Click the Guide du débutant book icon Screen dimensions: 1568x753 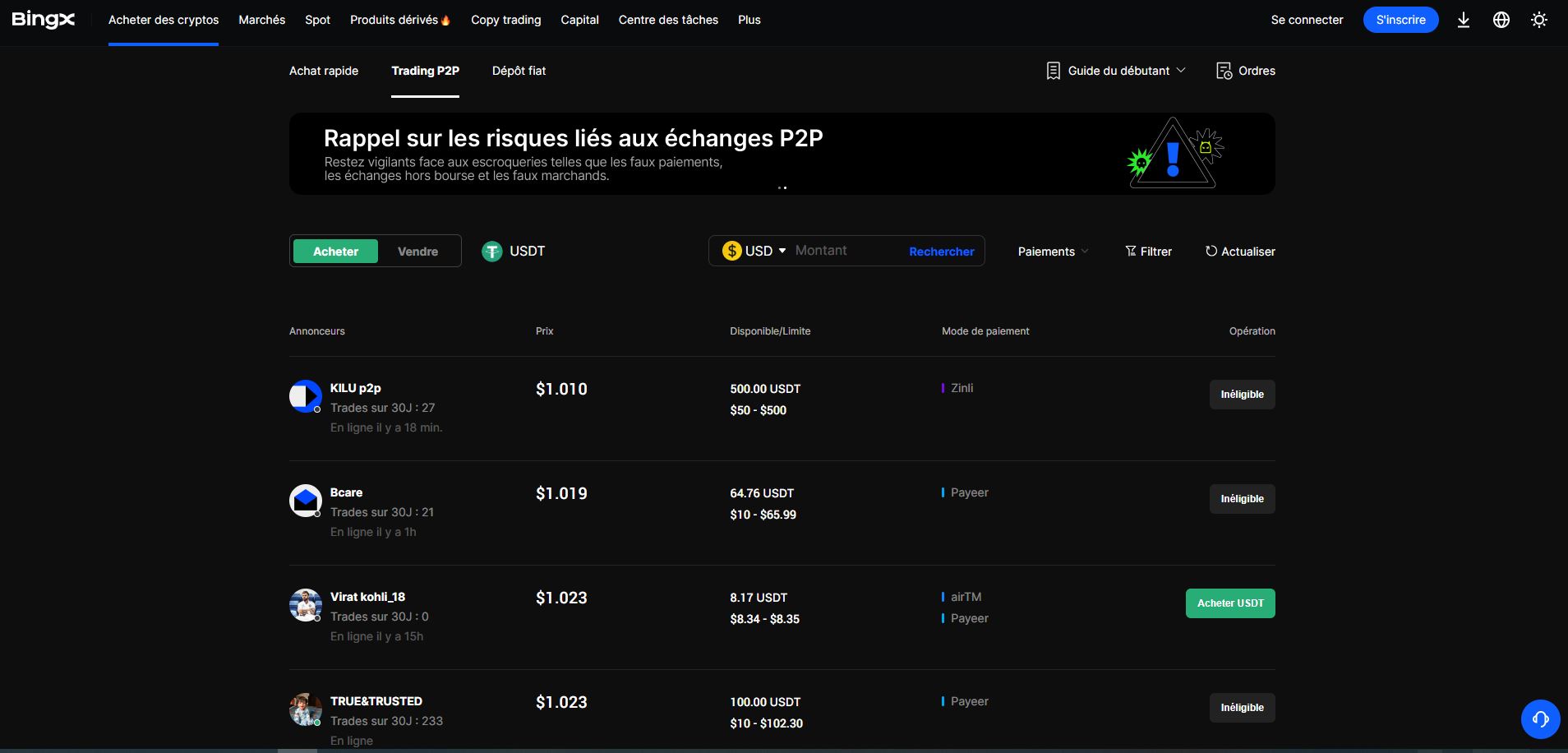[1053, 71]
